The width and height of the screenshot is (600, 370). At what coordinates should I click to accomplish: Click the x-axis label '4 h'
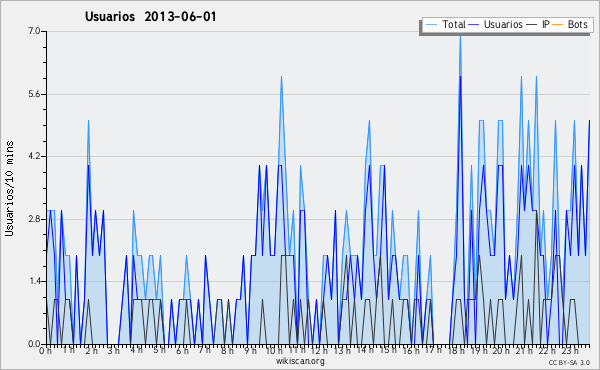click(137, 350)
